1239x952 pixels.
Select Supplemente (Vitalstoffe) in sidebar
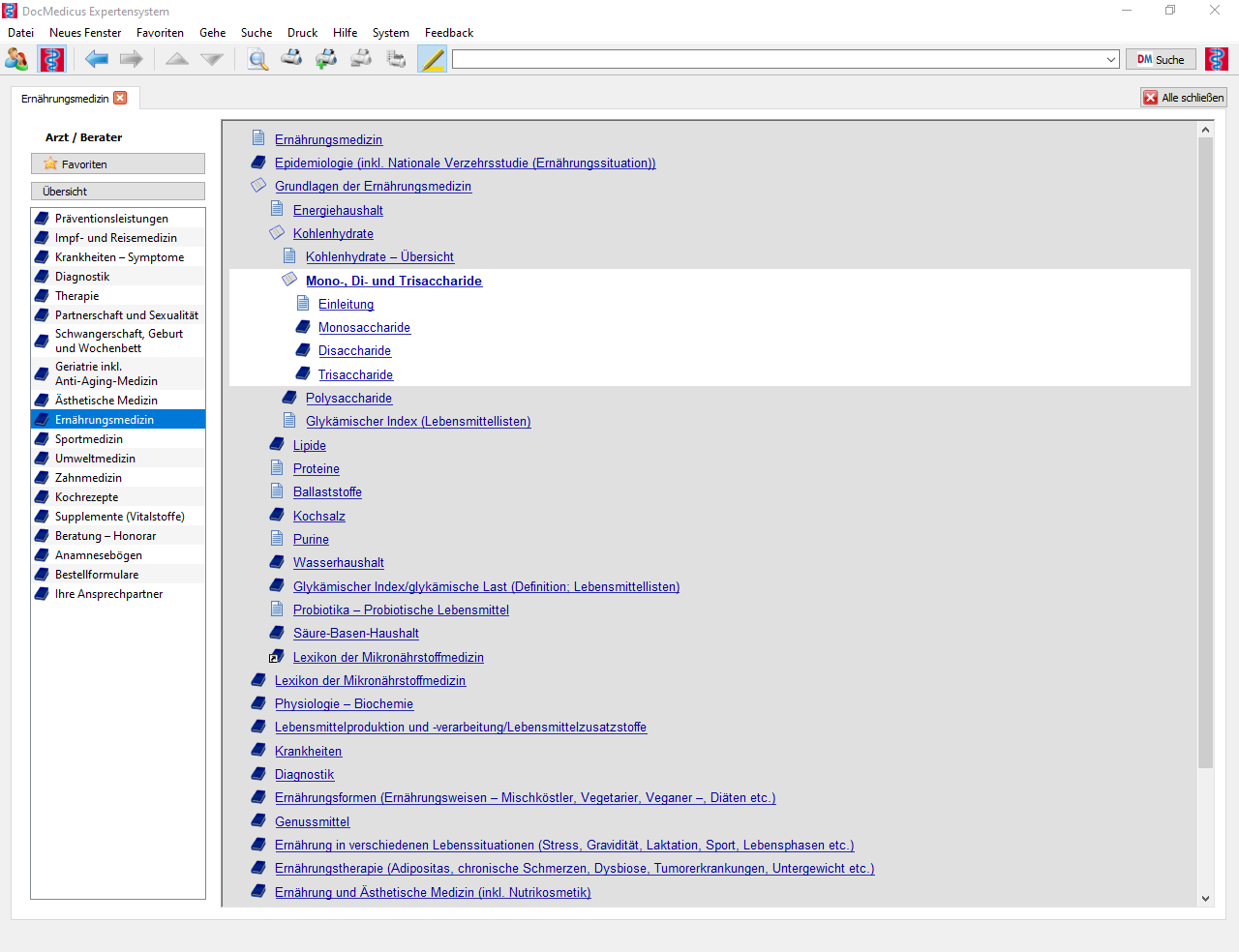(x=118, y=516)
